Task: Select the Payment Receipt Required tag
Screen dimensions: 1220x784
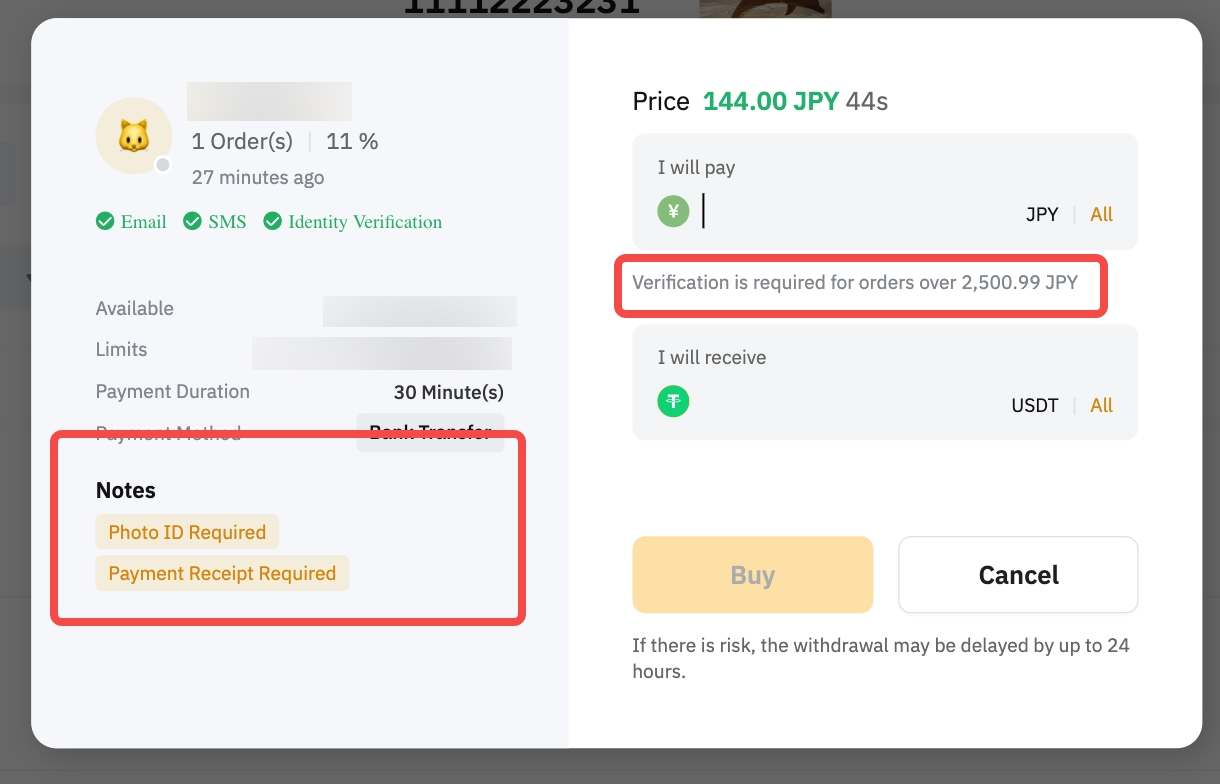Action: pyautogui.click(x=222, y=573)
